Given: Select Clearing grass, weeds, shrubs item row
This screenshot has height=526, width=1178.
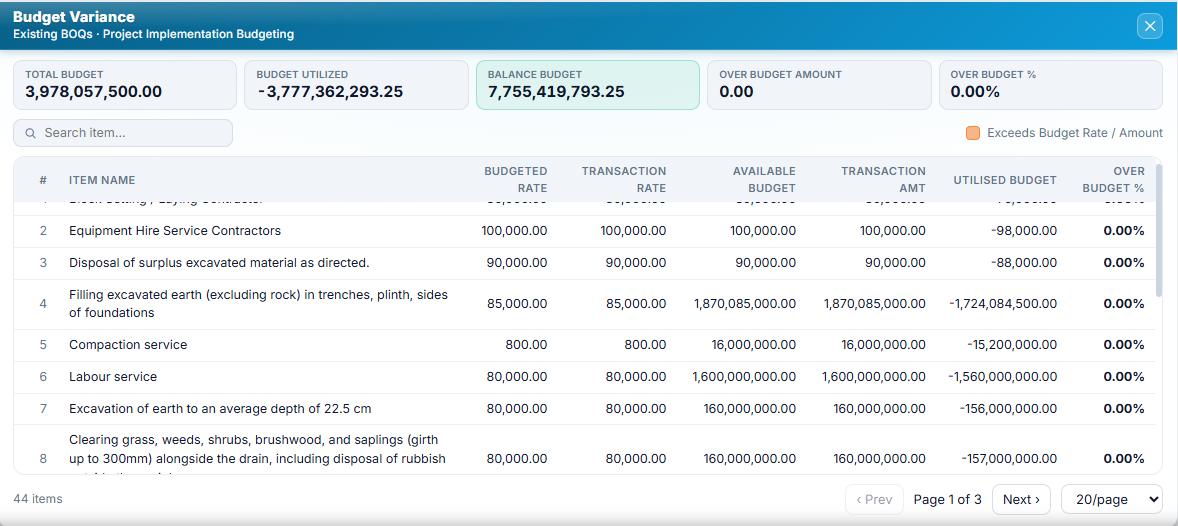Looking at the screenshot, I should 584,450.
